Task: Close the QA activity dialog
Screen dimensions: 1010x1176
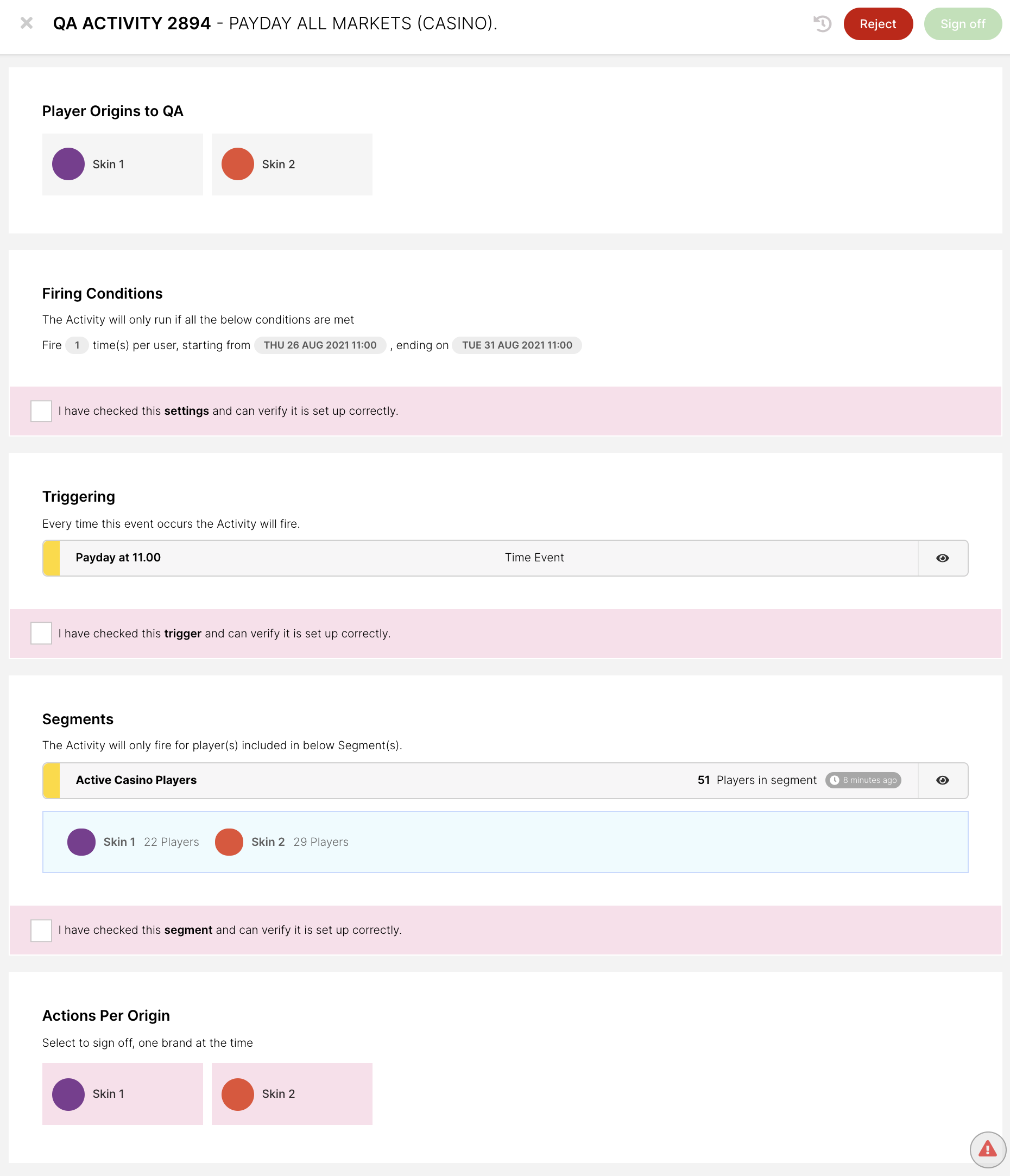Action: [x=27, y=23]
